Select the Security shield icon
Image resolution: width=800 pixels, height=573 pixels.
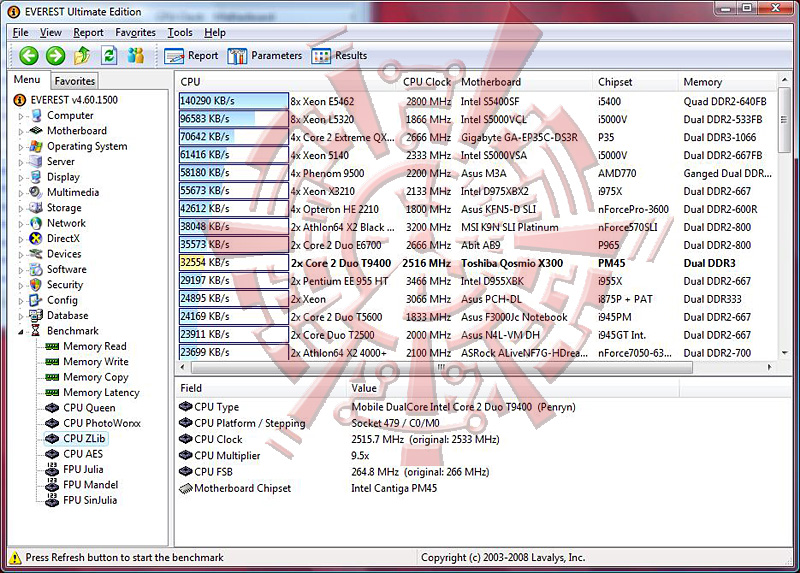tap(36, 284)
